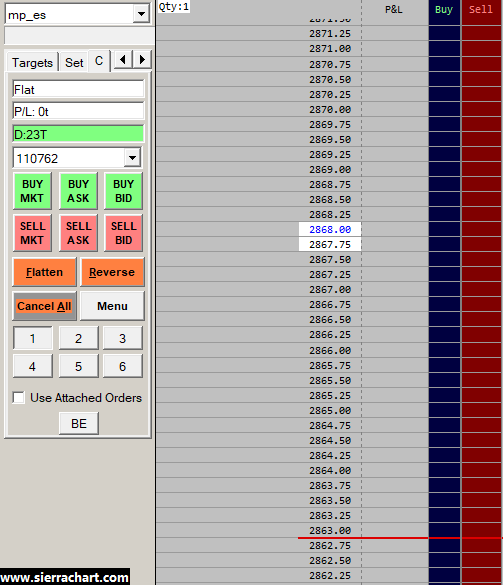Image resolution: width=503 pixels, height=585 pixels.
Task: Open the 110762 account dropdown
Action: point(132,158)
